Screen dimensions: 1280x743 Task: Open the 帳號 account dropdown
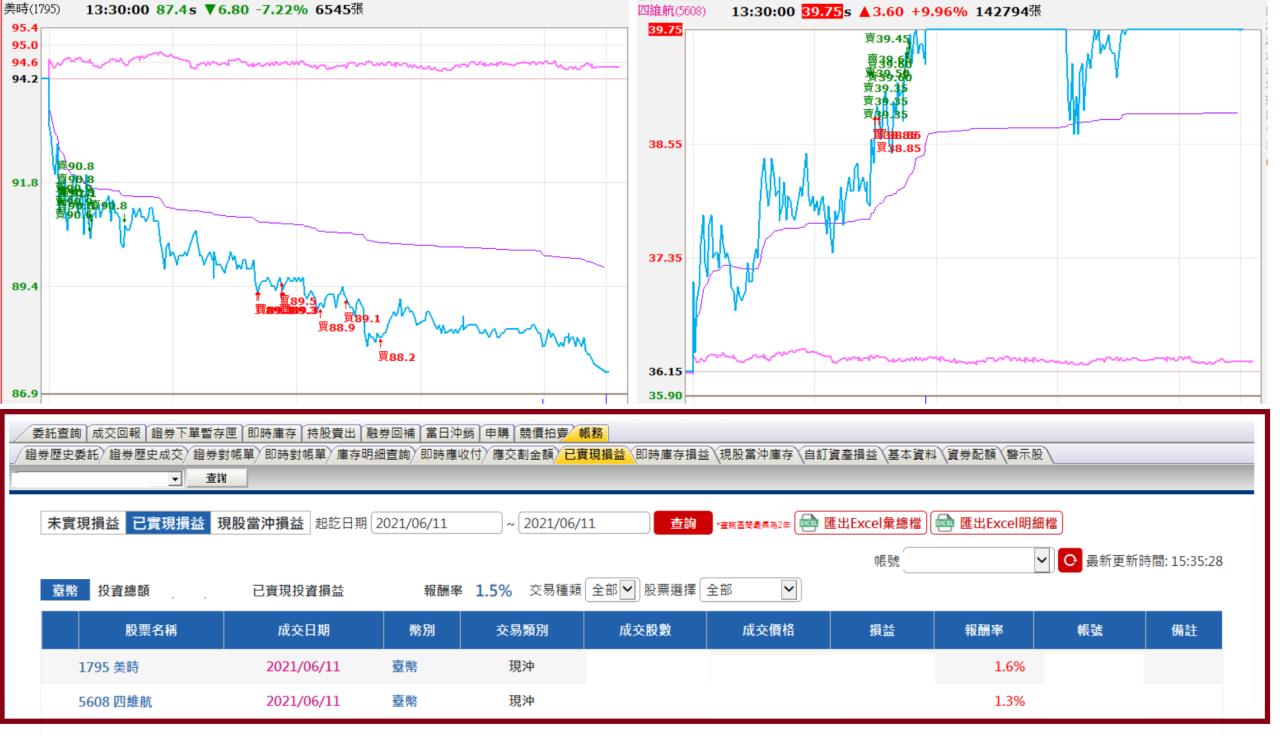tap(977, 561)
